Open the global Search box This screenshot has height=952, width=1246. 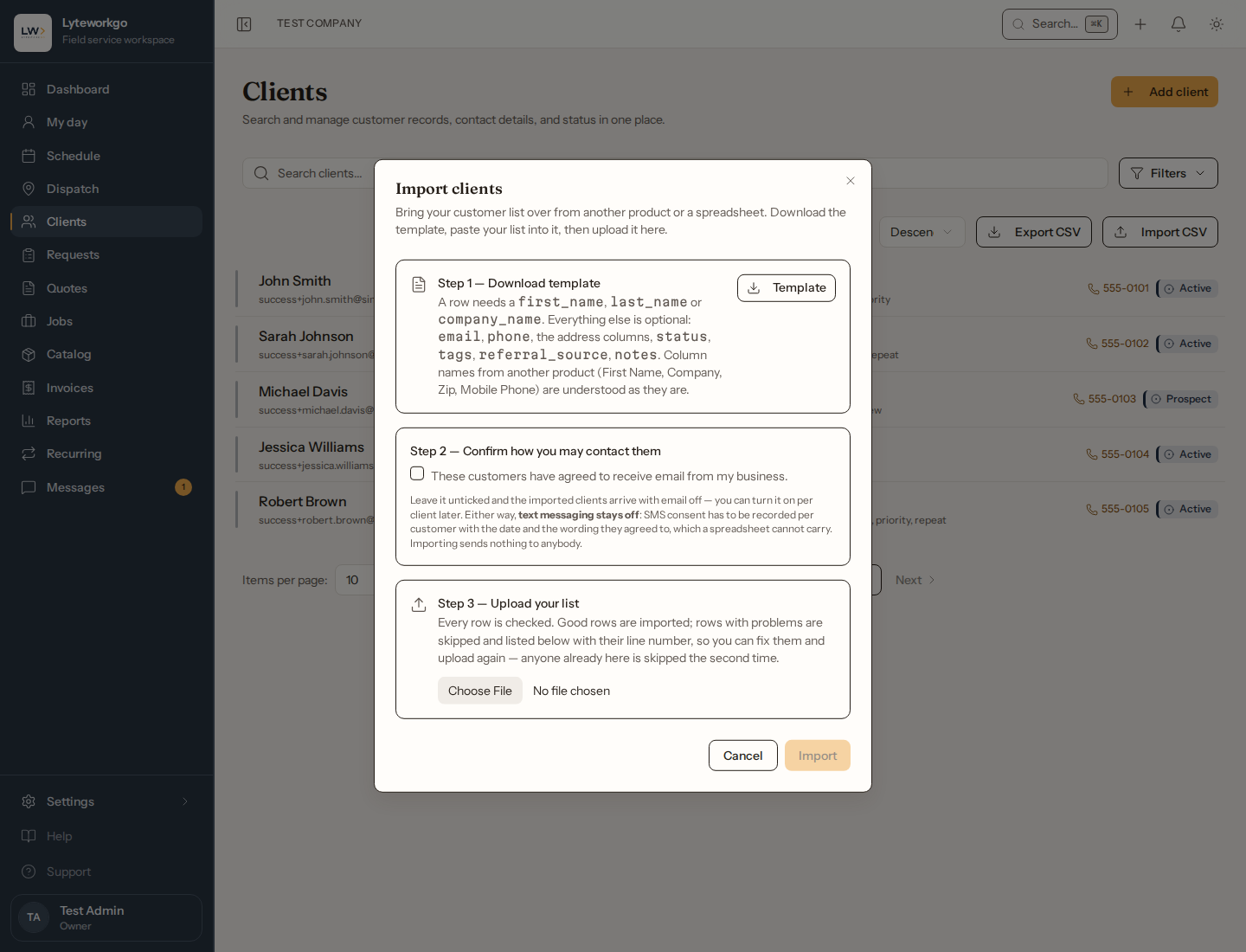(x=1060, y=24)
